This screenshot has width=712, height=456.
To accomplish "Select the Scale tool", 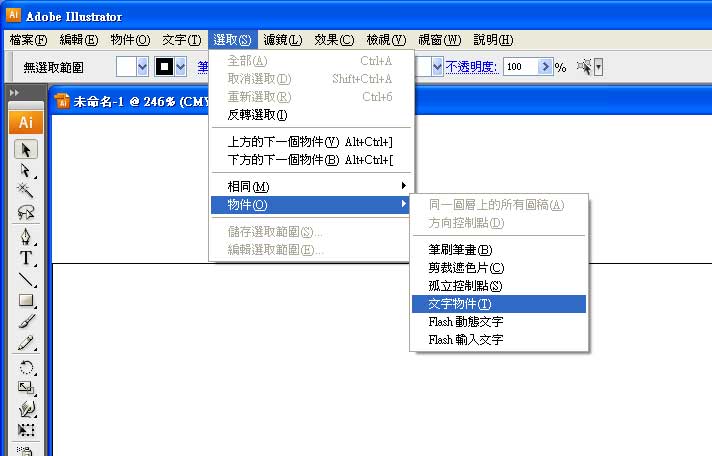I will tap(26, 387).
